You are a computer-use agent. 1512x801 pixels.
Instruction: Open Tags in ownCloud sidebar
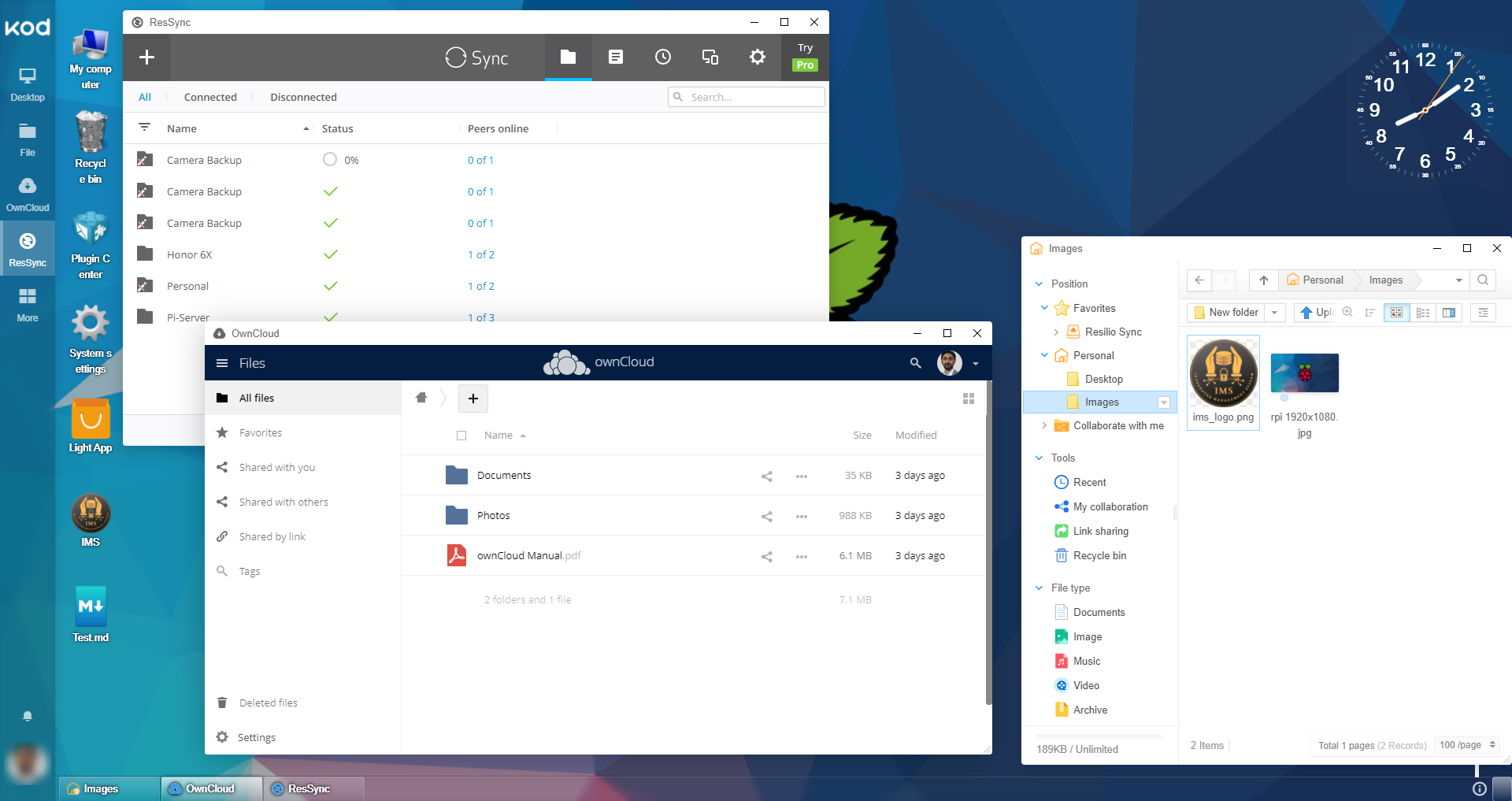[302, 571]
